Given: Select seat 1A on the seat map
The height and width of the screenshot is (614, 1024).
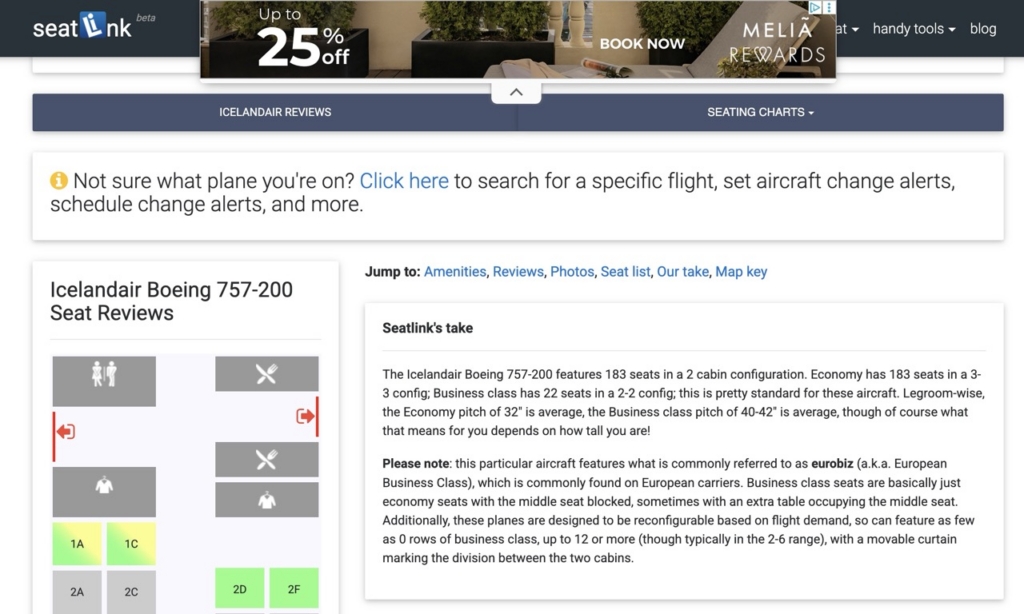Looking at the screenshot, I should coord(77,543).
